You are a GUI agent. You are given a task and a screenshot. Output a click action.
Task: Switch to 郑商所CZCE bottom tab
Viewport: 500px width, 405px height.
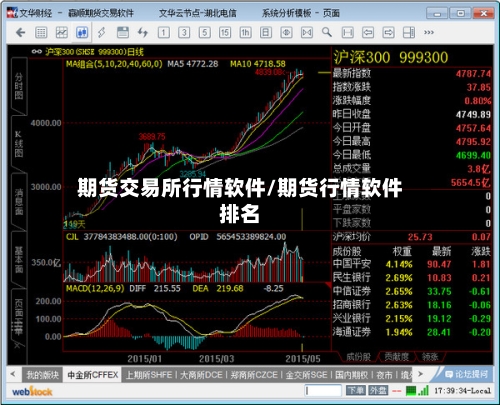tap(254, 375)
